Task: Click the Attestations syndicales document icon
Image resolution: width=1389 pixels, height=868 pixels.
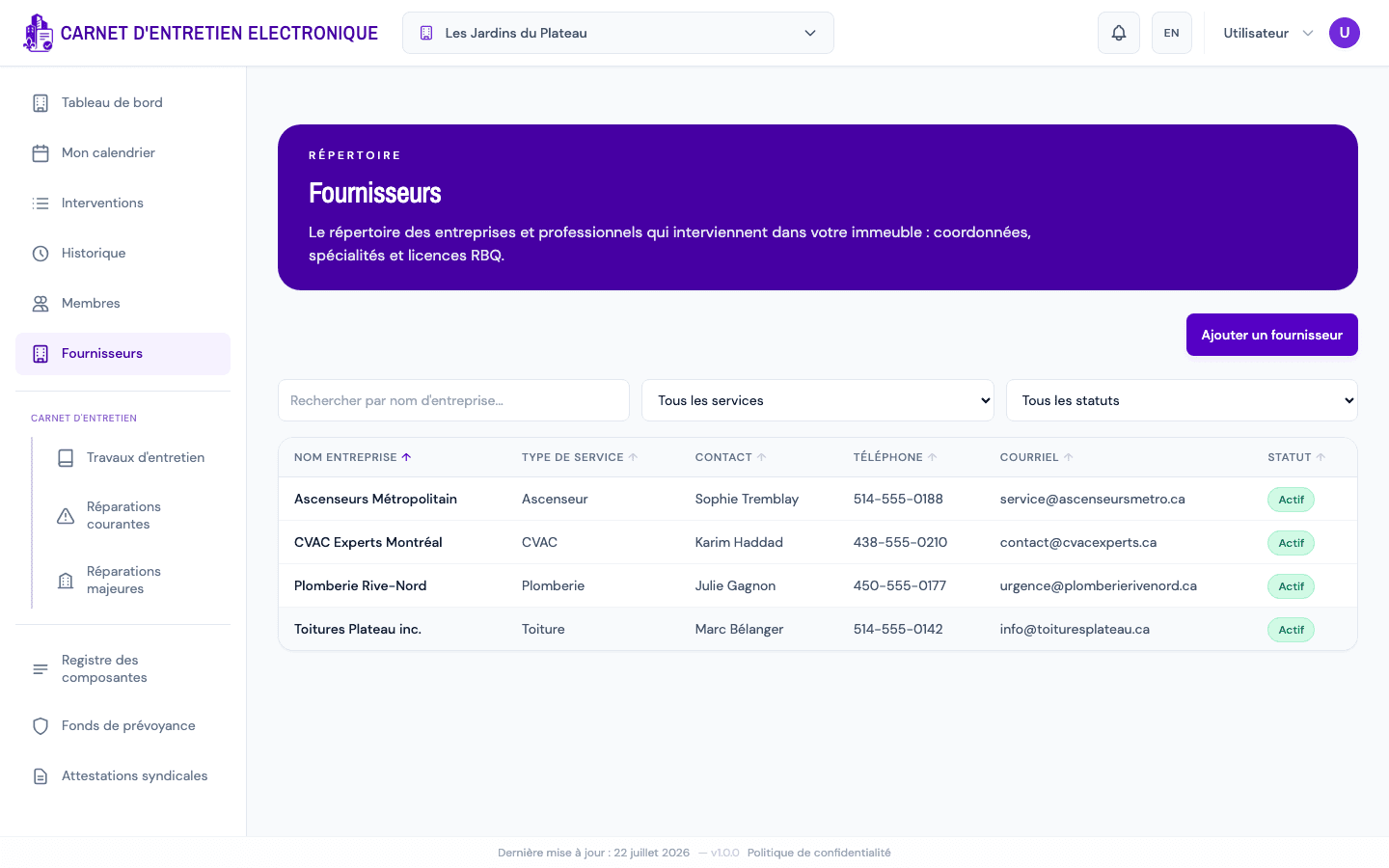Action: pos(41,776)
